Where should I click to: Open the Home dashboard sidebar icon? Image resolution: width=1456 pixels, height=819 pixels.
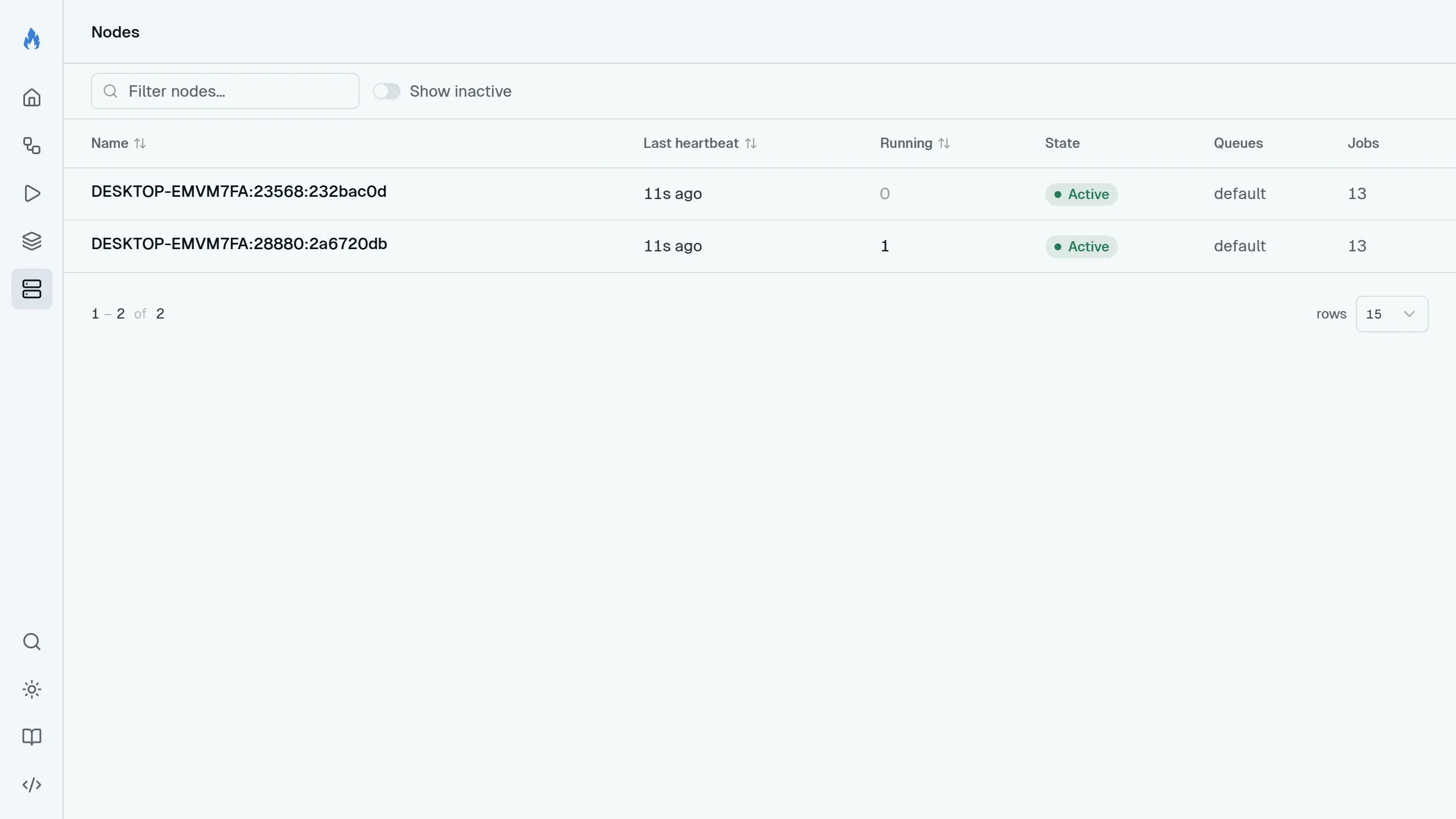click(32, 98)
